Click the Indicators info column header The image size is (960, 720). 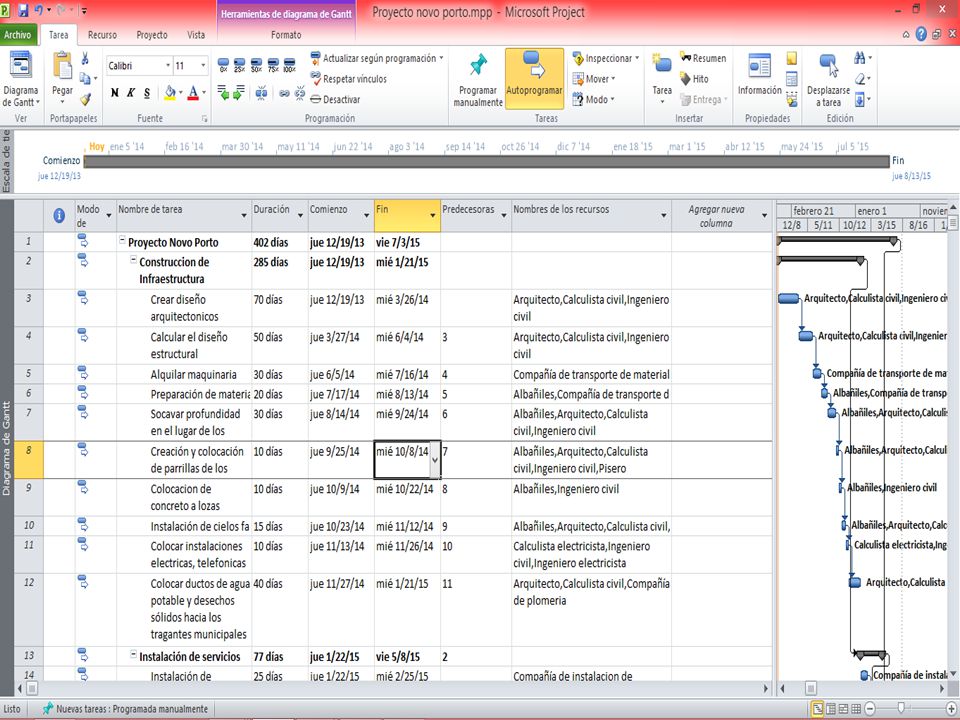tap(59, 216)
